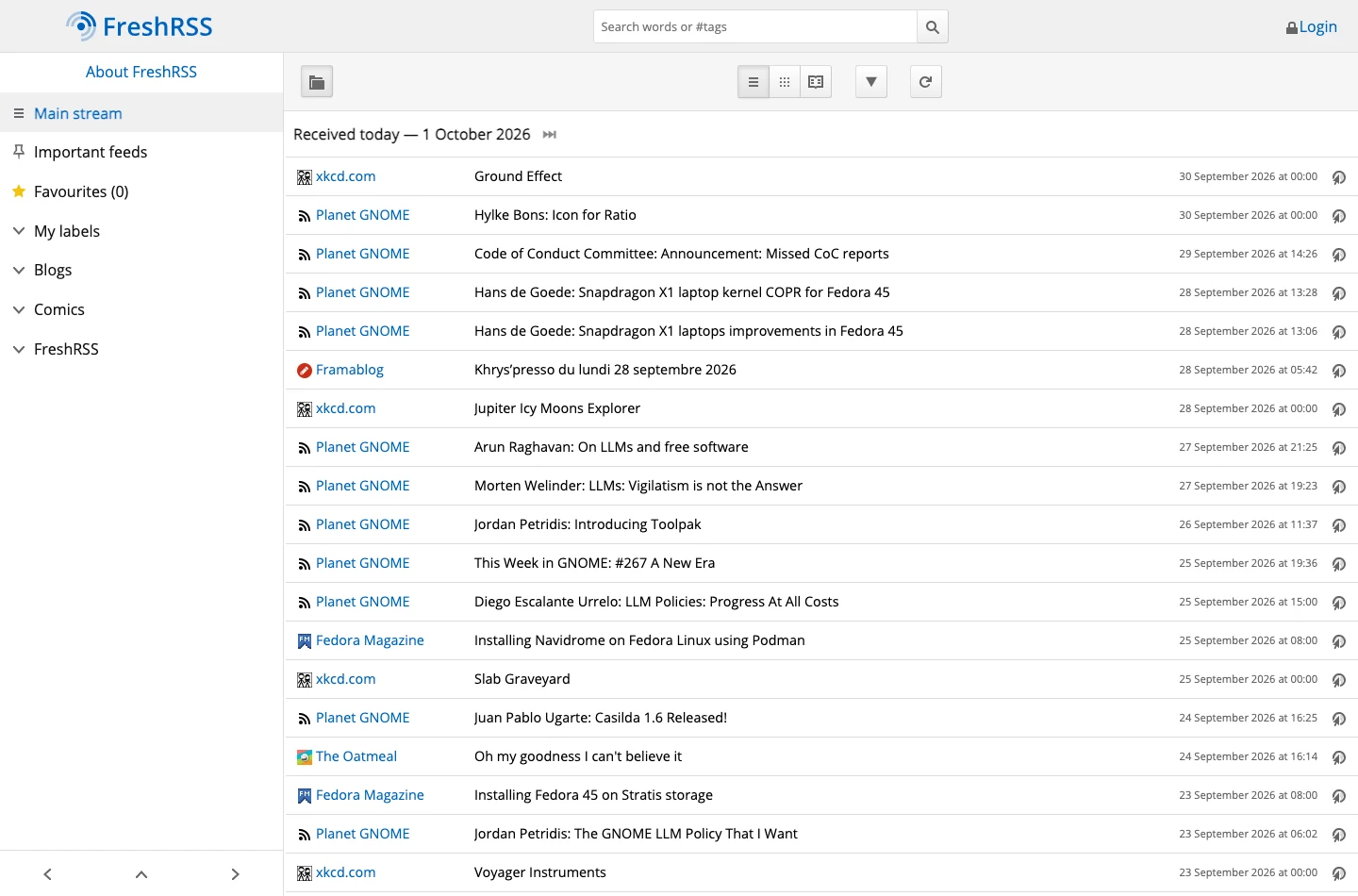
Task: Open Important feeds view
Action: (91, 152)
